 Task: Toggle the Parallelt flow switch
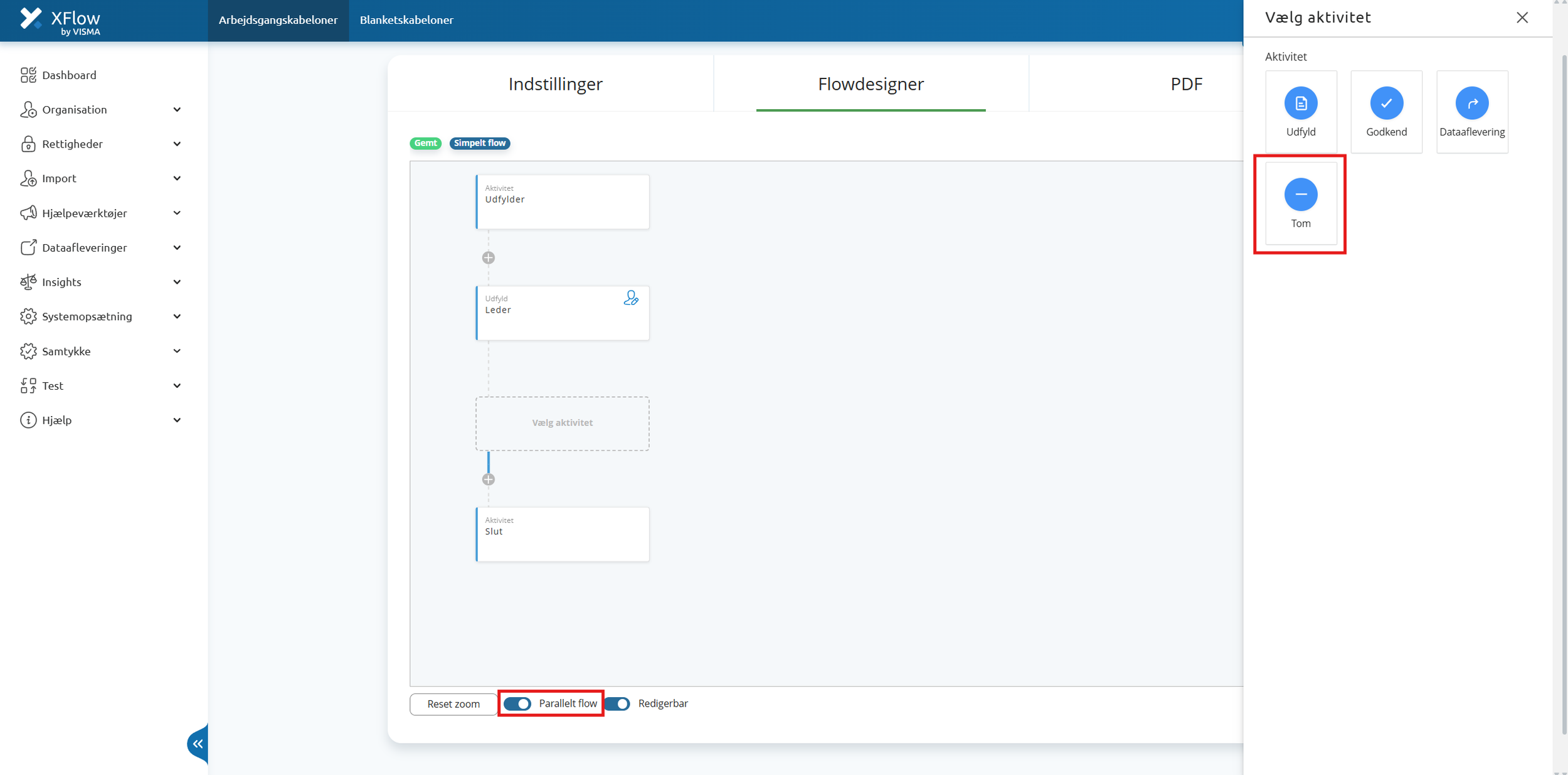click(x=518, y=703)
